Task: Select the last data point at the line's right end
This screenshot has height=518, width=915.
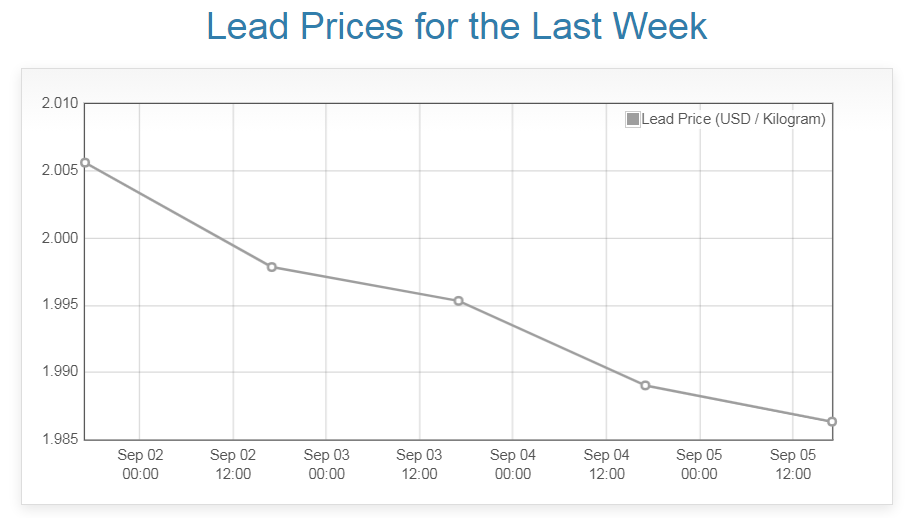Action: [832, 422]
